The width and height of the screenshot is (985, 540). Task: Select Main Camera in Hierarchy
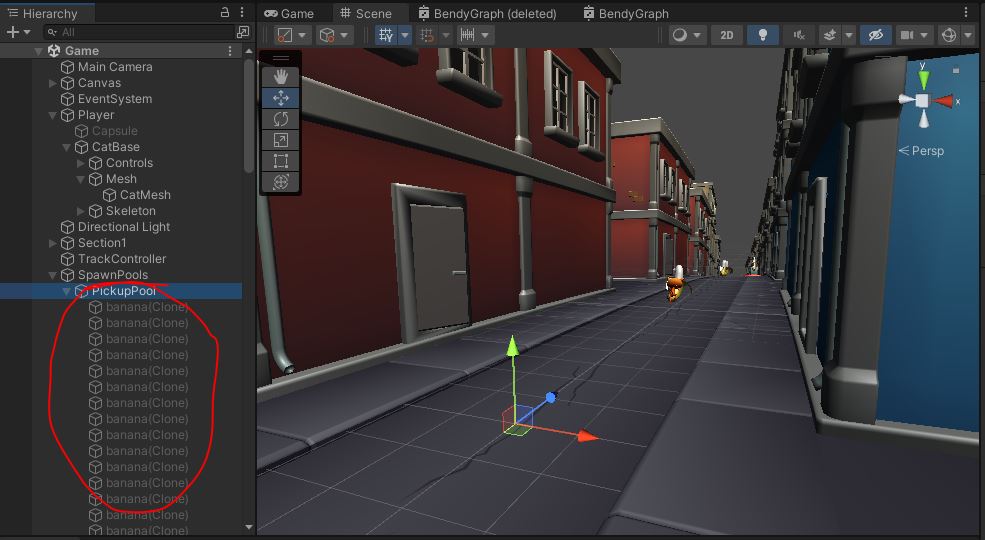coord(115,67)
